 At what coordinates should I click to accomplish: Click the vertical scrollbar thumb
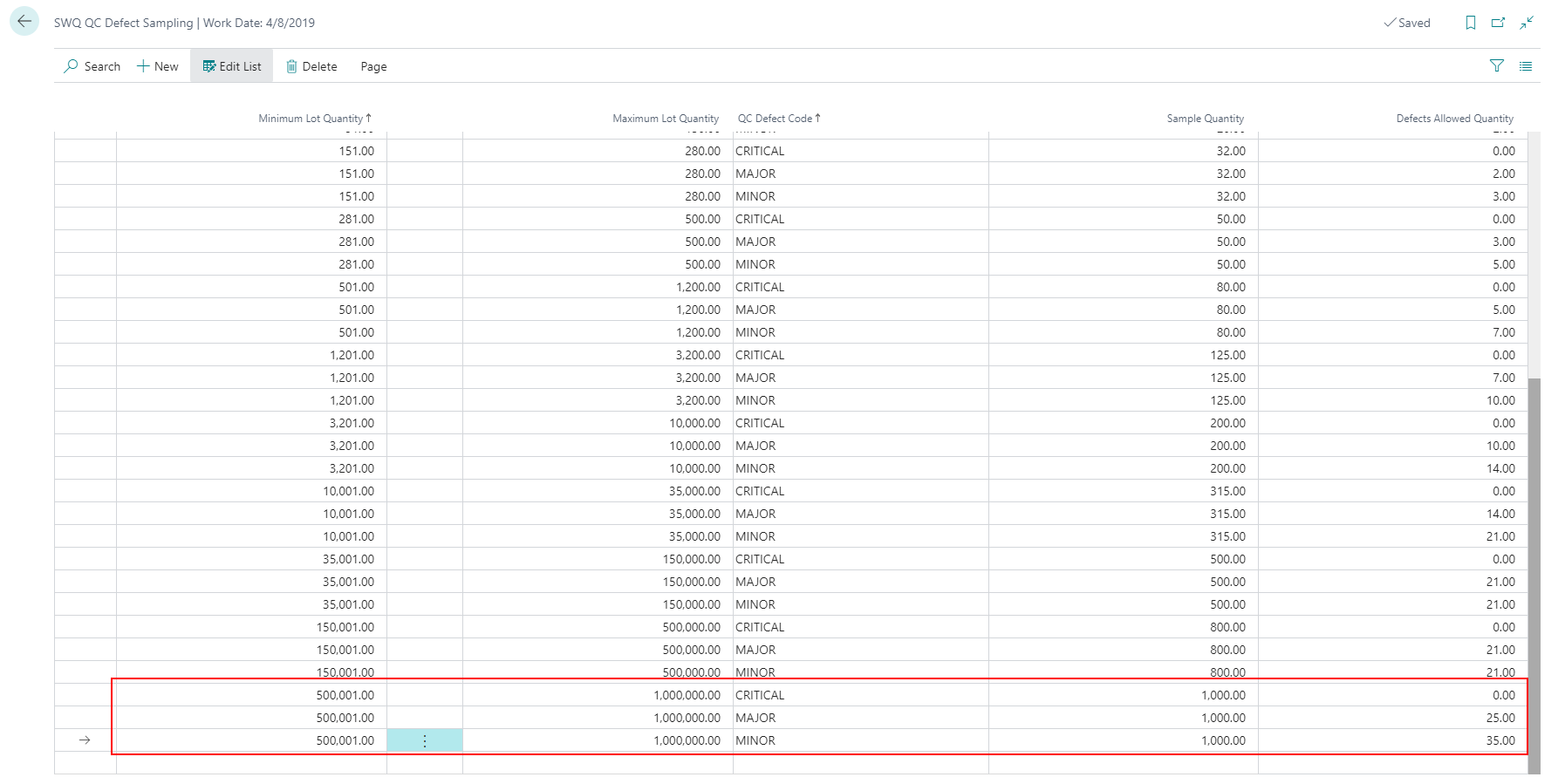tap(1534, 576)
